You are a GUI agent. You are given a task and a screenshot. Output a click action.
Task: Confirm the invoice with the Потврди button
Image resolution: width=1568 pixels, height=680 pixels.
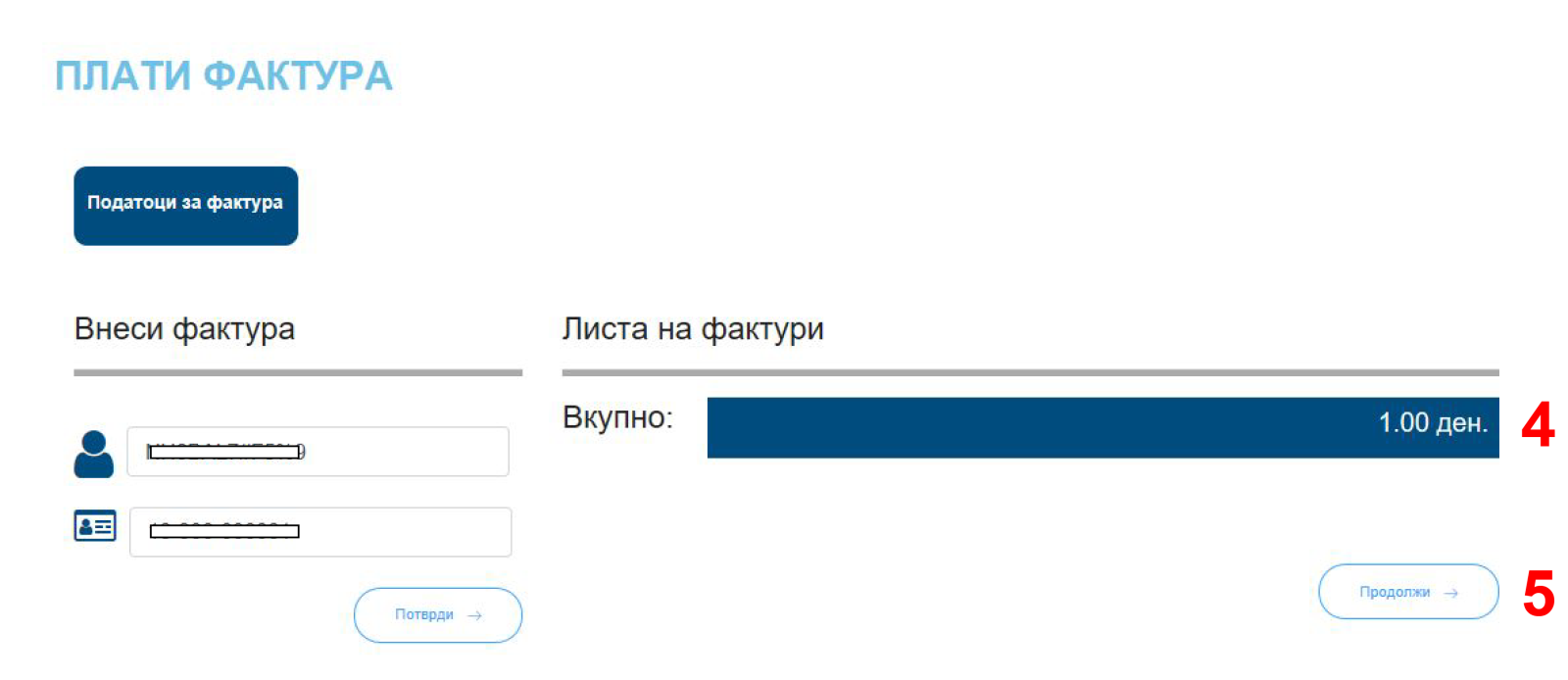(438, 615)
